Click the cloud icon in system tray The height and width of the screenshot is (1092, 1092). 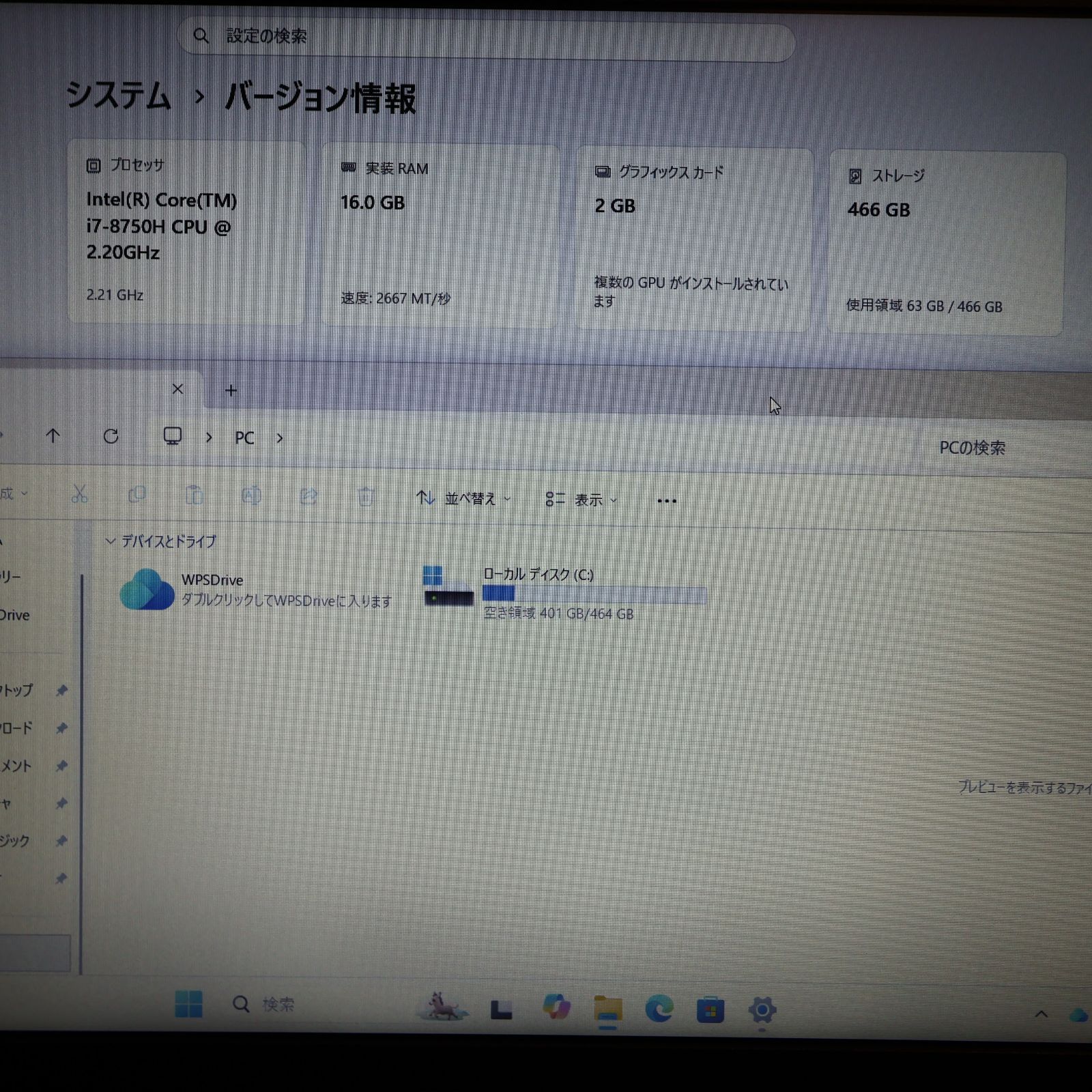point(1080,1016)
